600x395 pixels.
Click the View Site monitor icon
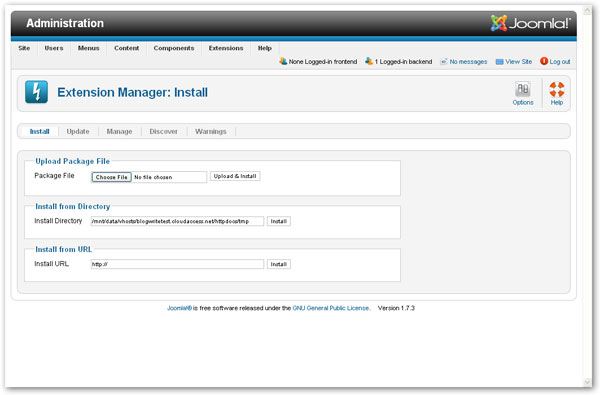(x=499, y=62)
